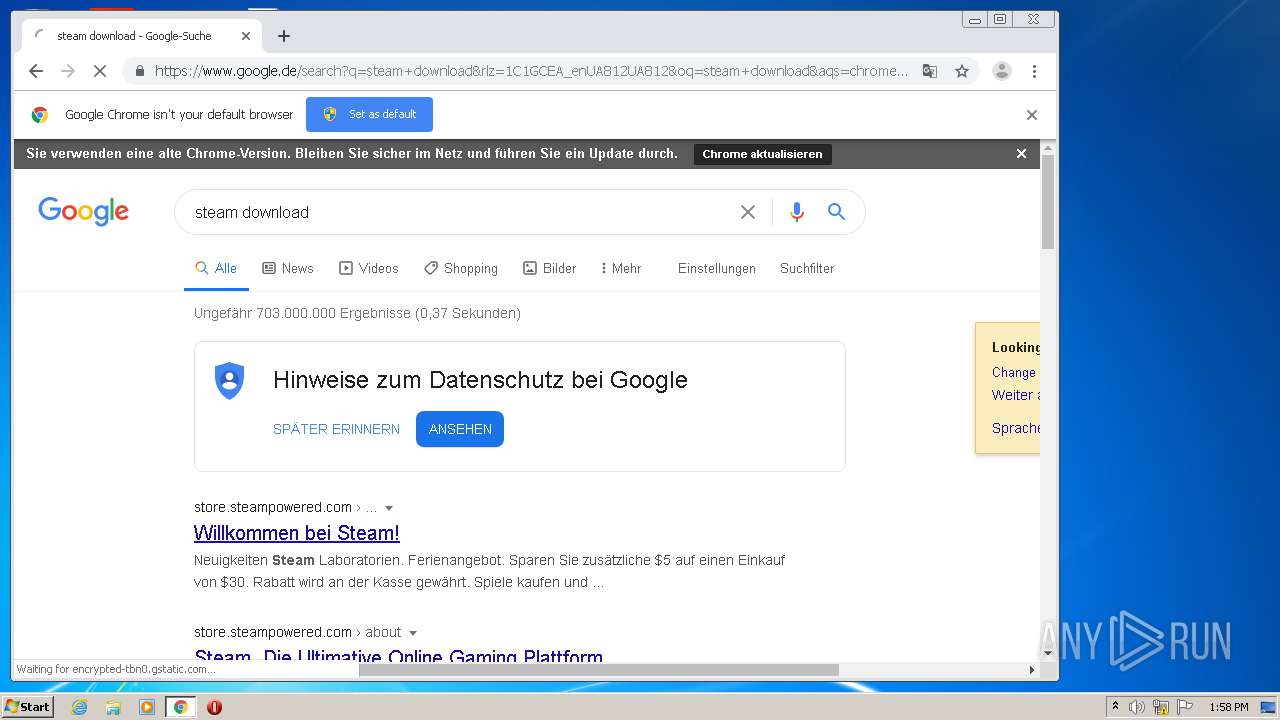The height and width of the screenshot is (720, 1280).
Task: Click the Change link in yellow popup
Action: (x=1014, y=372)
